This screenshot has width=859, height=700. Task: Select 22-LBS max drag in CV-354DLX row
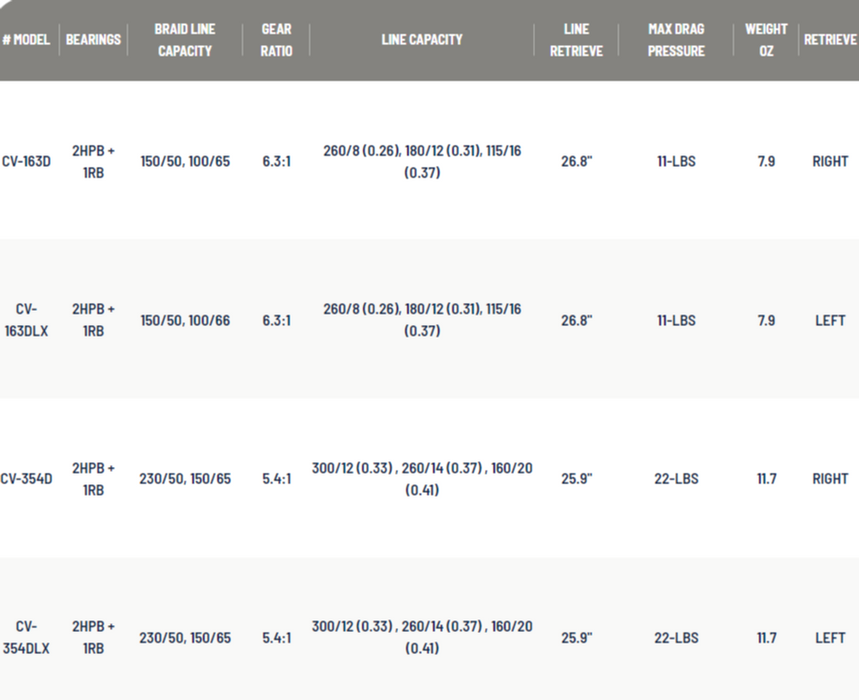coord(676,637)
